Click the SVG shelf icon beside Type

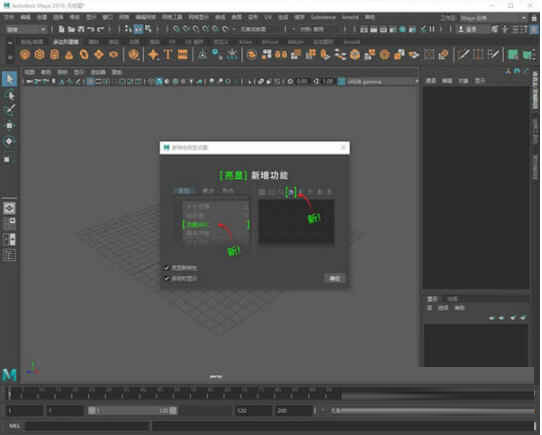click(183, 55)
